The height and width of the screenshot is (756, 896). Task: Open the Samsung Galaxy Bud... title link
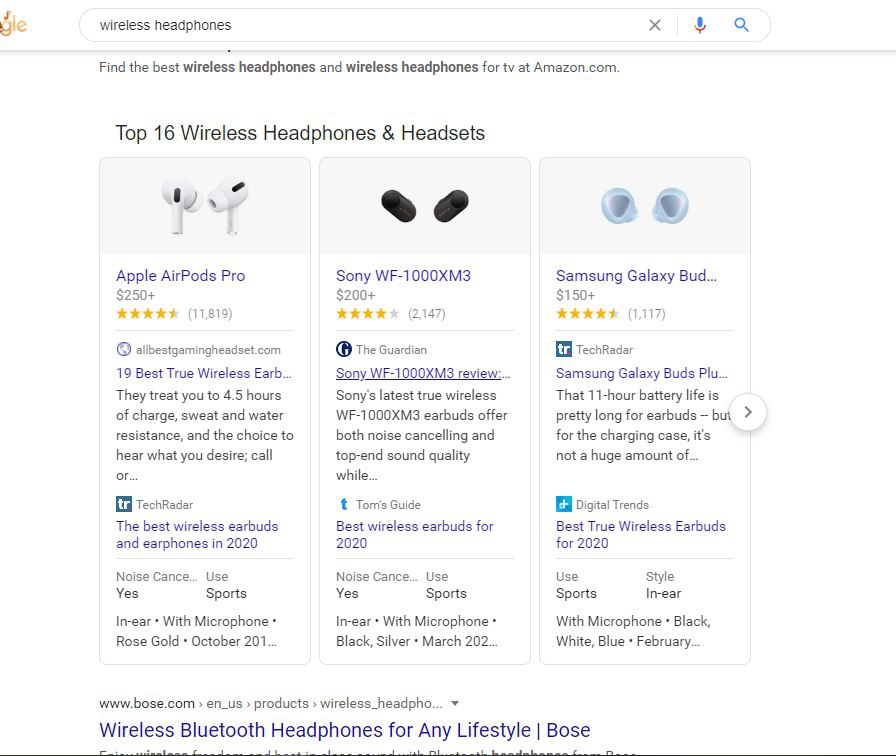tap(636, 275)
